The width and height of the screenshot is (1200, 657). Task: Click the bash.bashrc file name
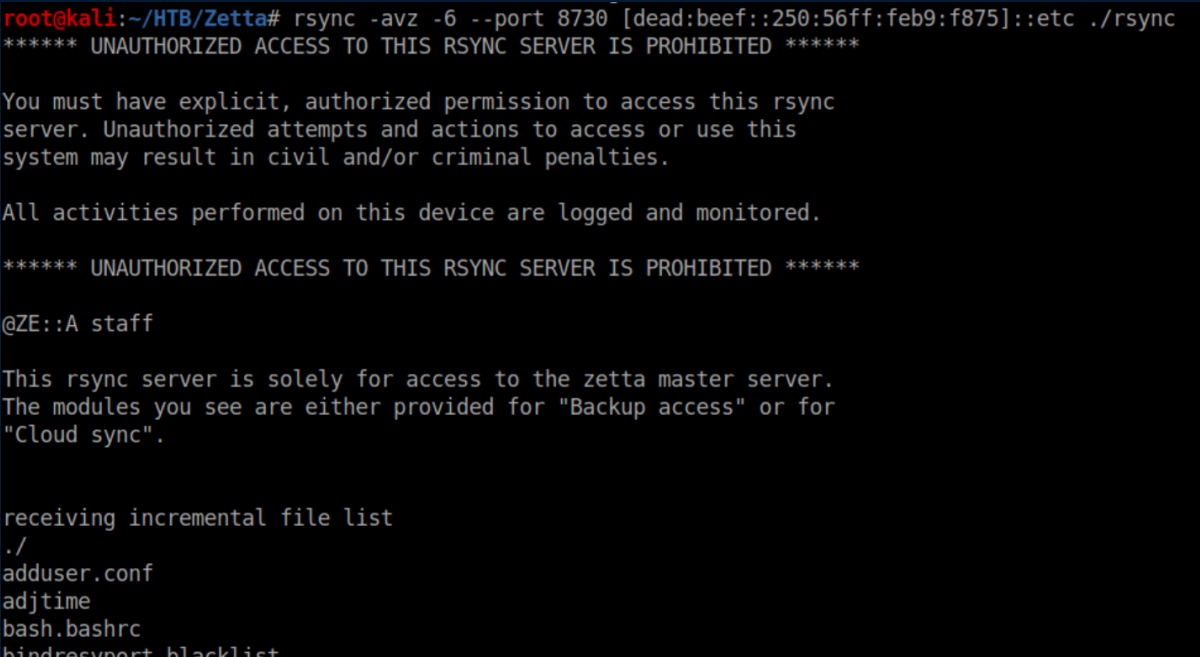[x=72, y=629]
